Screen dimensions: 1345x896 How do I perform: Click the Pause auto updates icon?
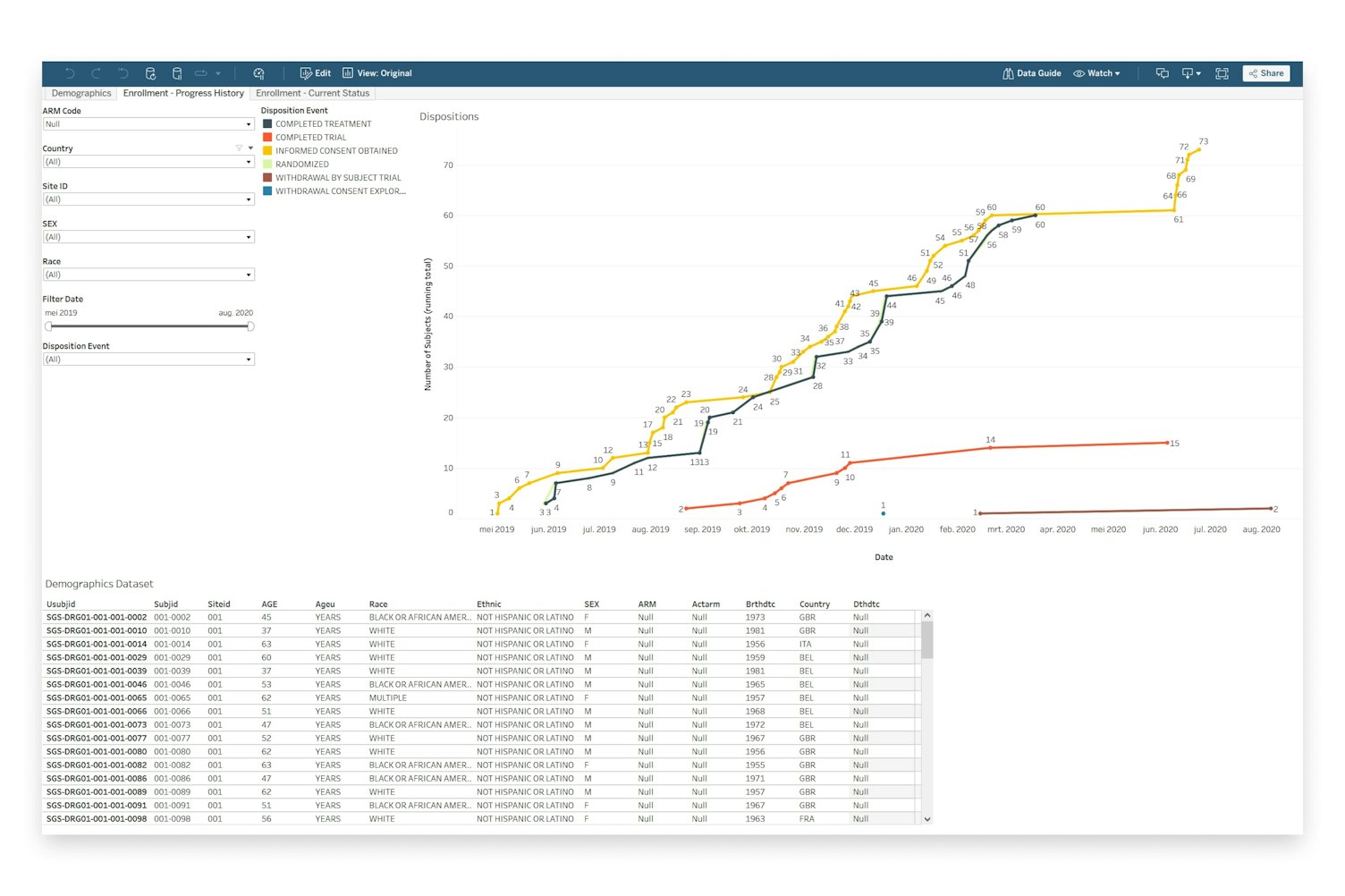click(x=177, y=73)
